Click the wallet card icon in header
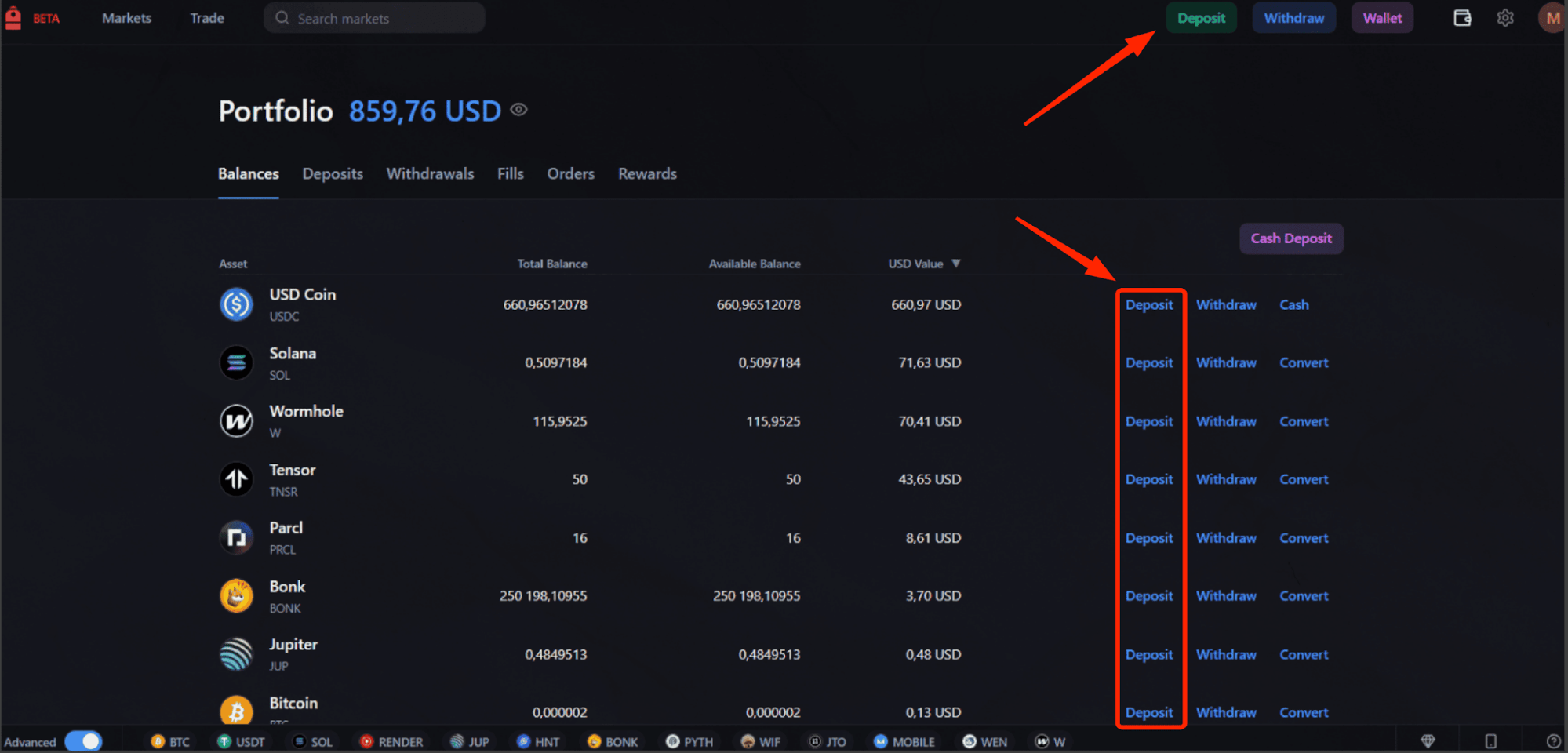This screenshot has height=753, width=1568. click(1461, 18)
